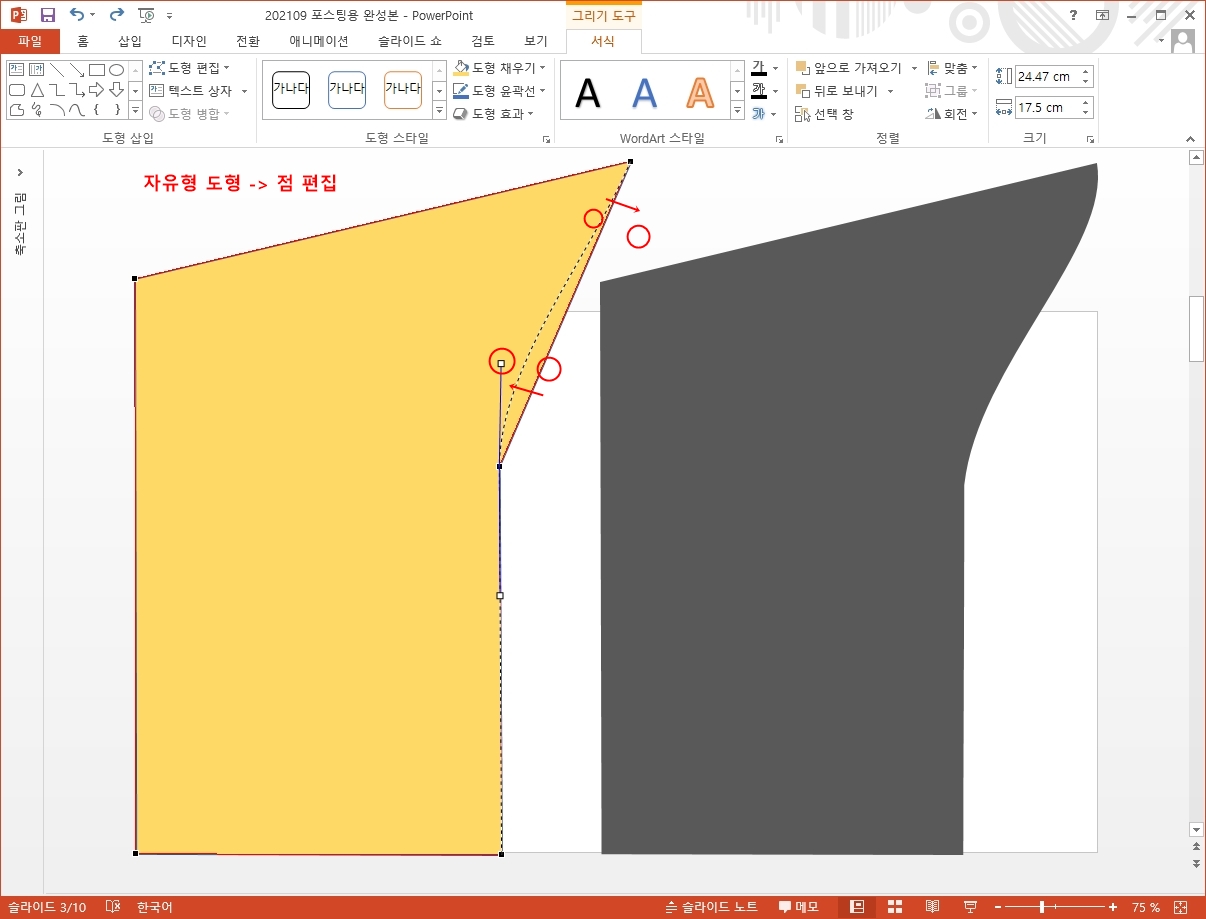Screen dimensions: 1206x919
Task: Select the vertical text box shape in gallery
Action: (37, 69)
